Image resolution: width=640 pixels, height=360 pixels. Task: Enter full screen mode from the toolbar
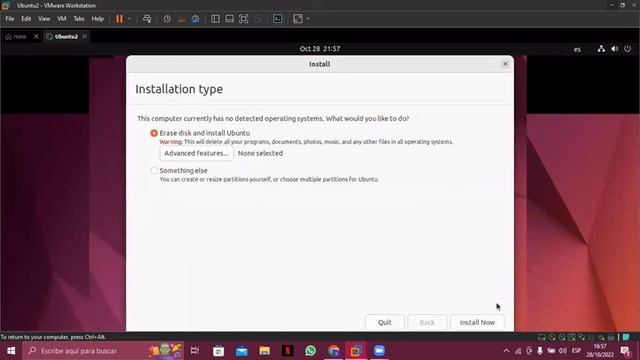[x=243, y=19]
